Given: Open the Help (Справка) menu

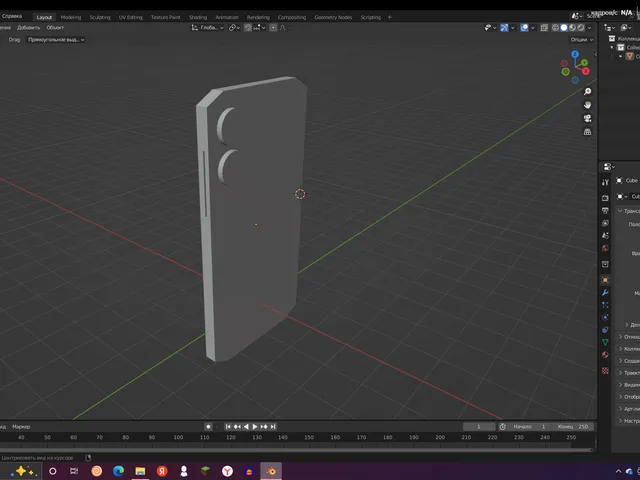Looking at the screenshot, I should pos(12,16).
